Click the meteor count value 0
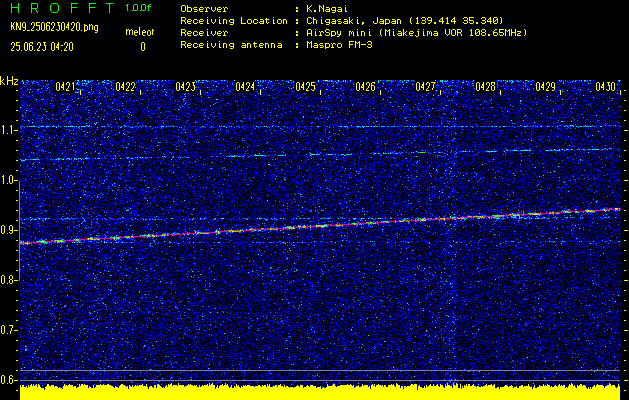The image size is (629, 400). (143, 47)
